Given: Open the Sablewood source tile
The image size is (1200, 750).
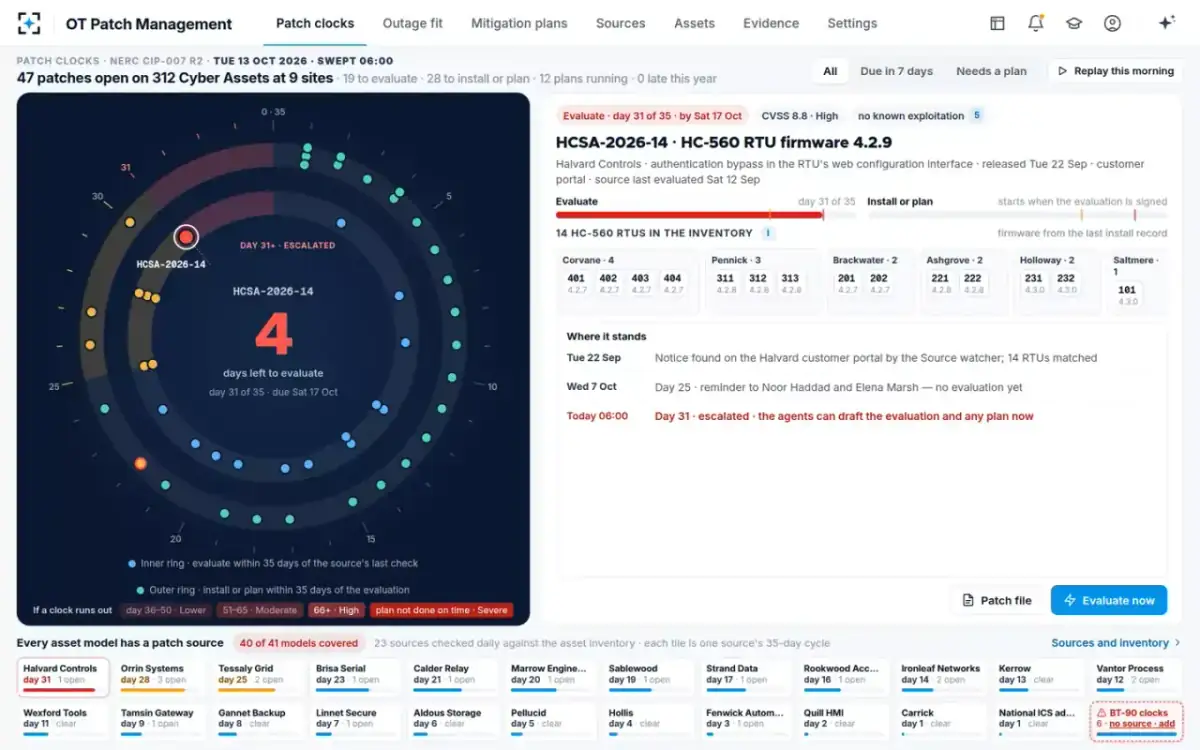Looking at the screenshot, I should pos(649,676).
